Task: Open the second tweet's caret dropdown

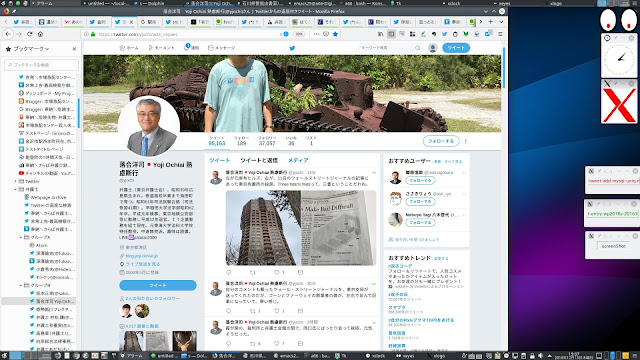Action: coord(373,284)
